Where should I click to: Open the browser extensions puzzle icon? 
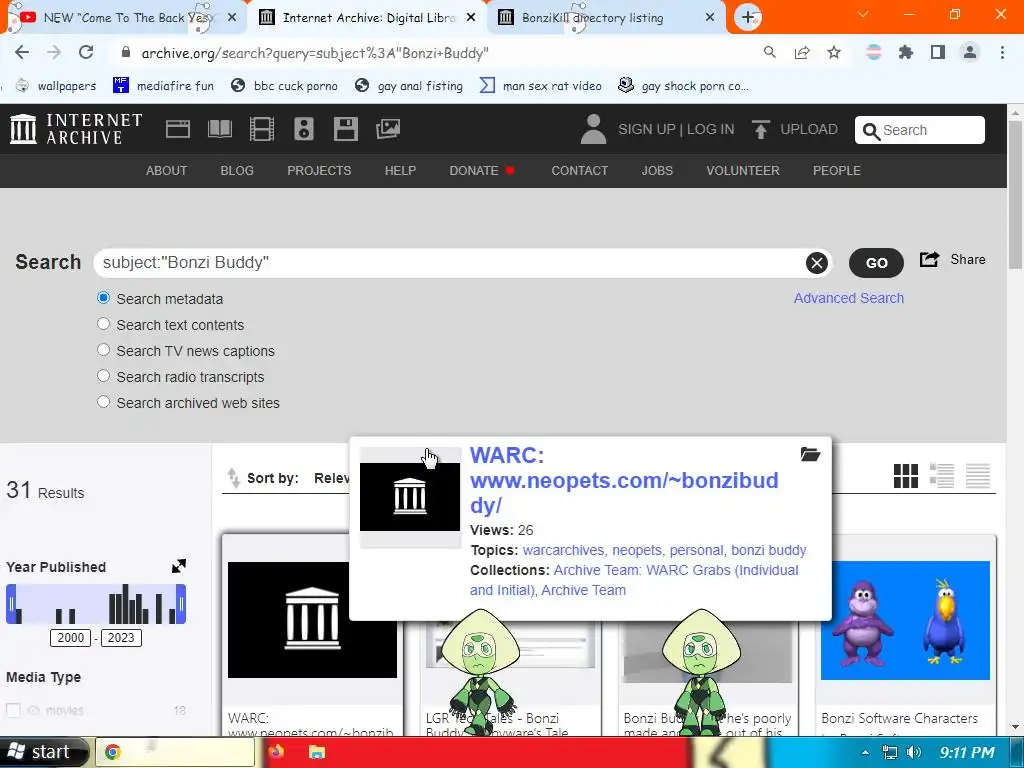click(905, 52)
